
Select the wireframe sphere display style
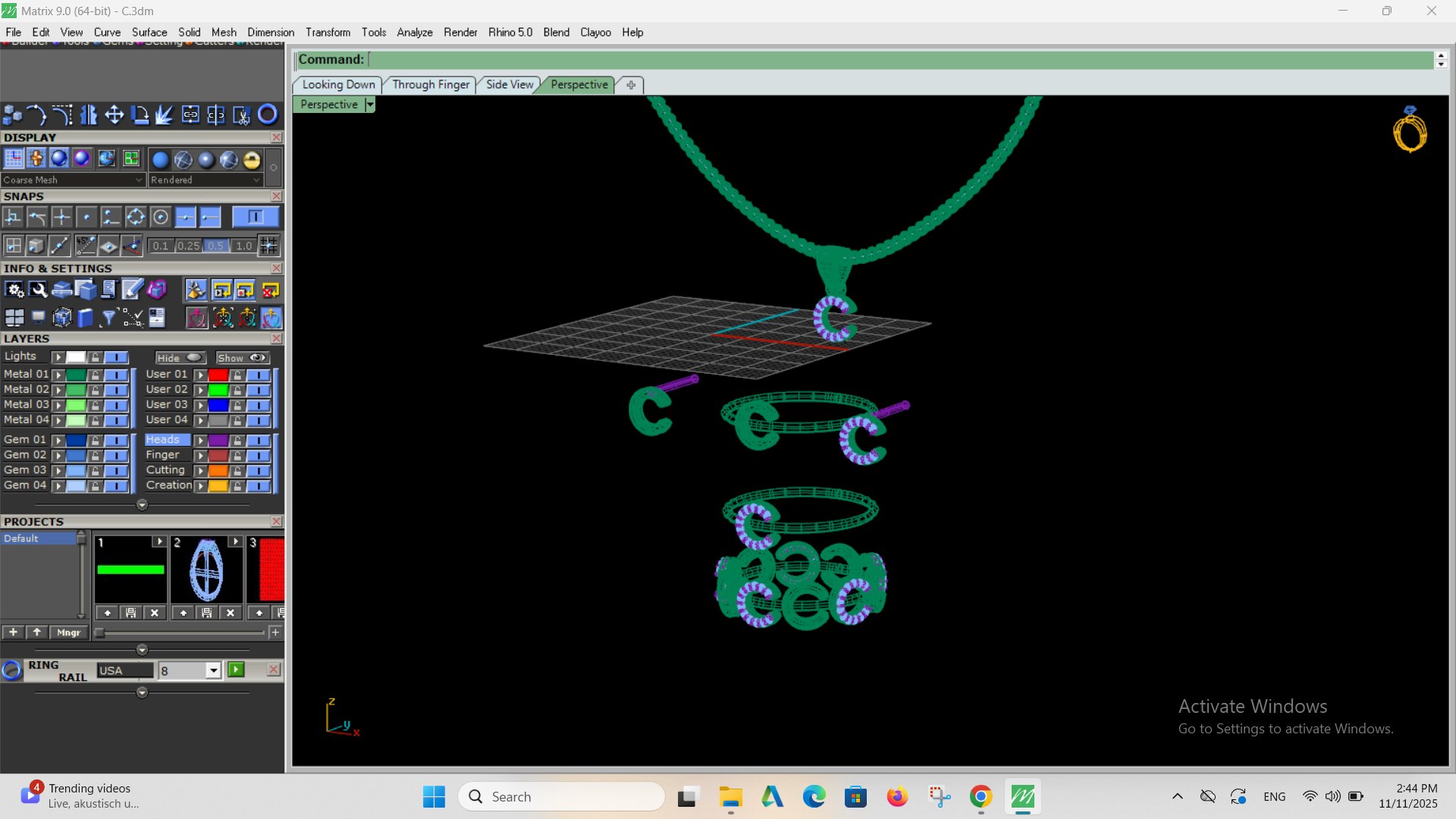pos(184,159)
